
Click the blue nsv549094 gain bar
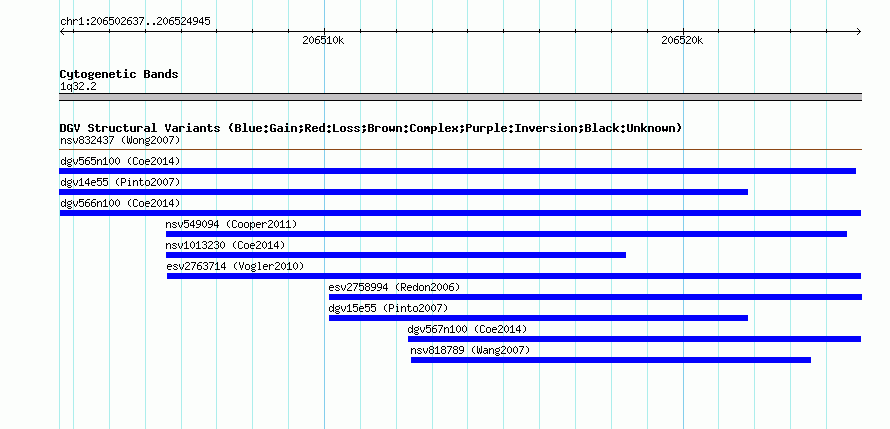[506, 234]
